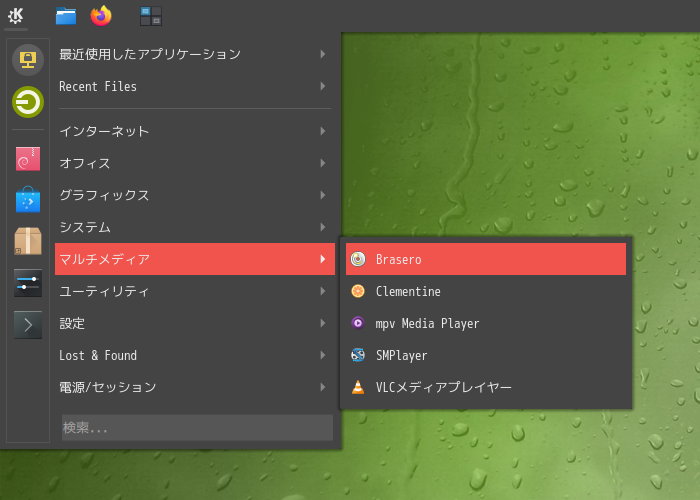Expand the グラフィックス submenu arrow
Image resolution: width=700 pixels, height=500 pixels.
pyautogui.click(x=323, y=195)
